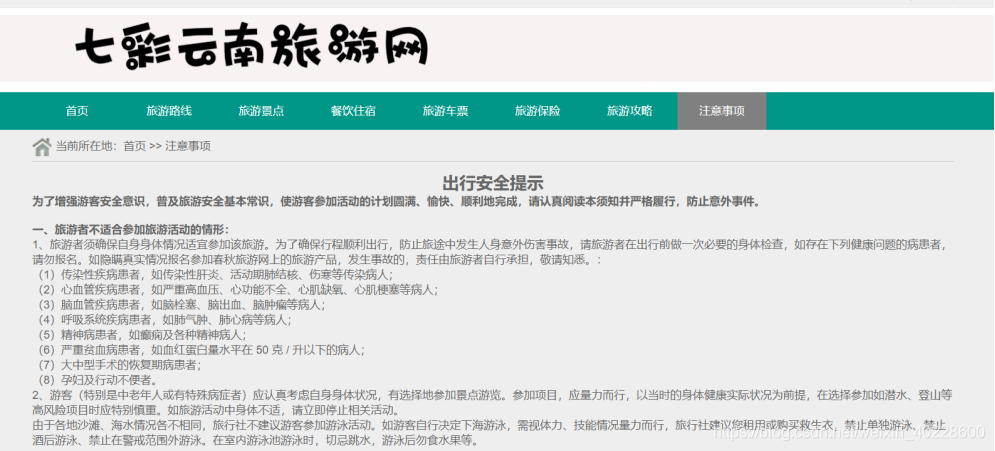The width and height of the screenshot is (995, 451).
Task: Go to the 旅游路线 menu item
Action: tap(169, 111)
